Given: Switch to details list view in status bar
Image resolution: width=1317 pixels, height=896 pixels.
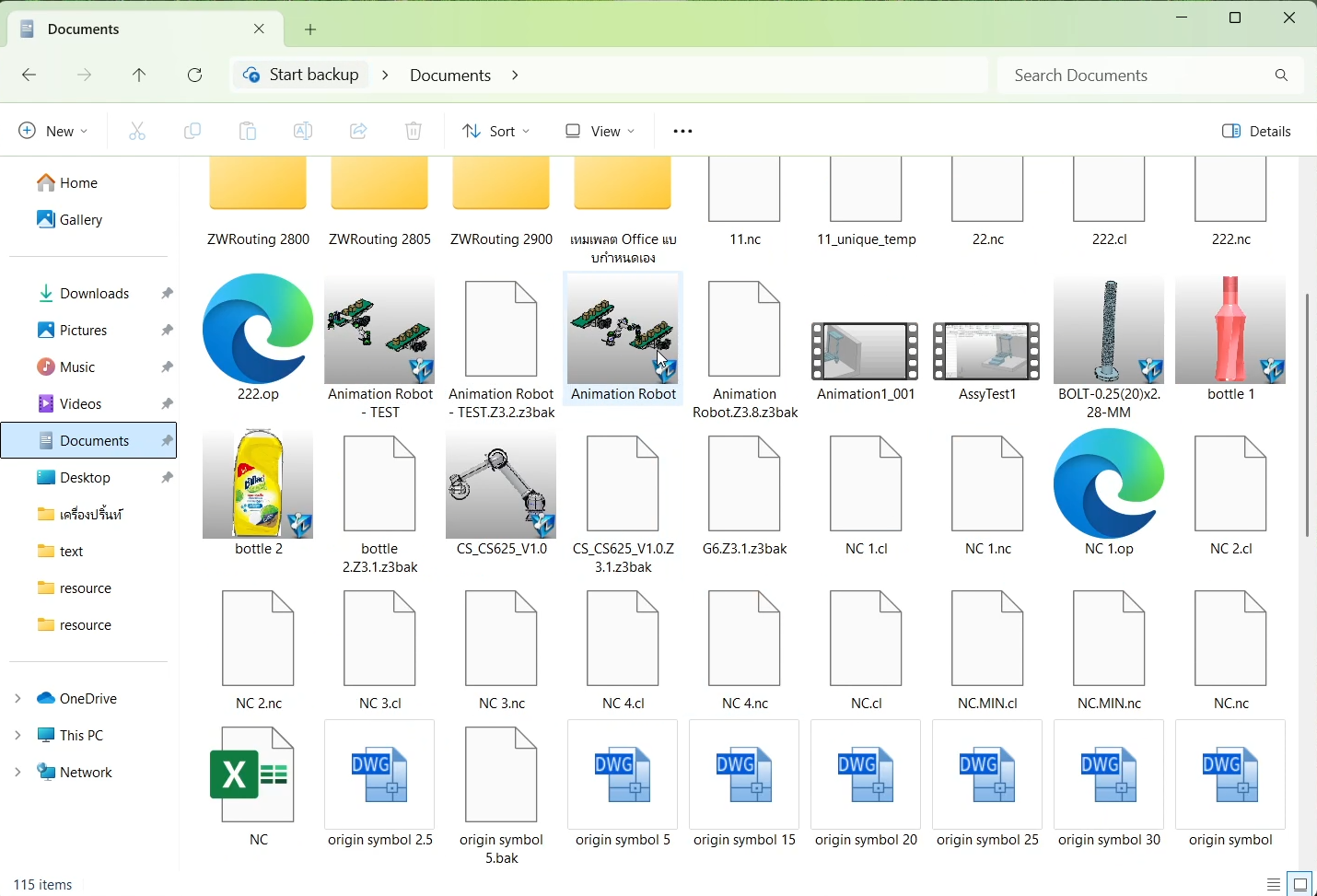Looking at the screenshot, I should tap(1275, 884).
